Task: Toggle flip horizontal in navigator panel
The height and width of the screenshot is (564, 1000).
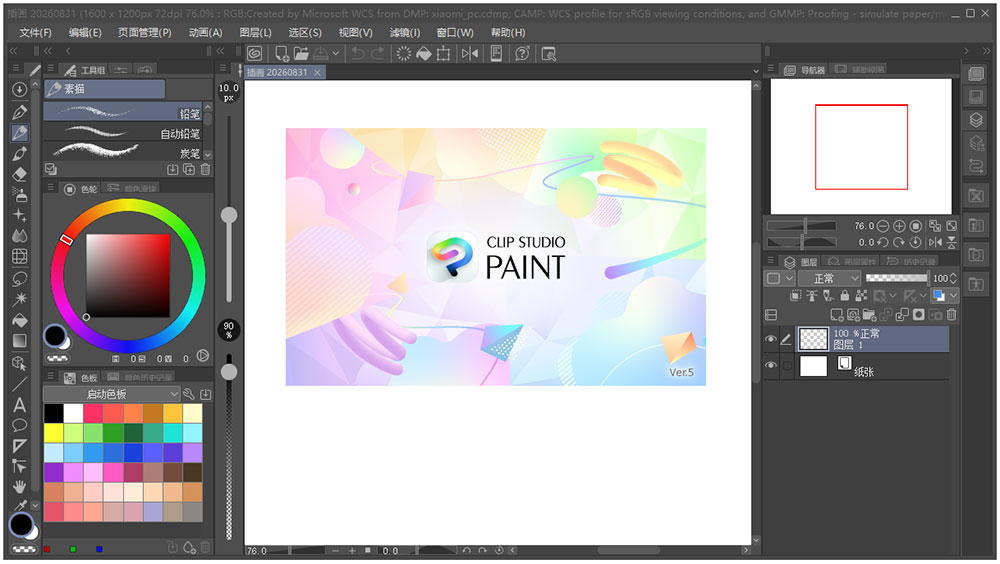Action: [x=935, y=242]
